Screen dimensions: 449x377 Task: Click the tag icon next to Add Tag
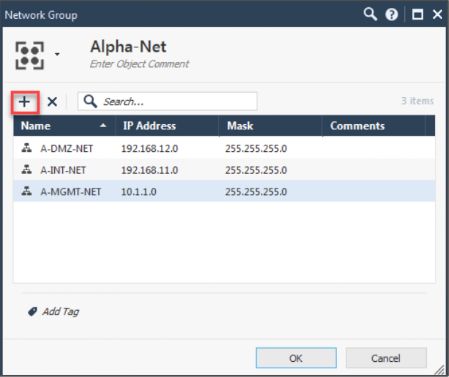click(x=32, y=312)
